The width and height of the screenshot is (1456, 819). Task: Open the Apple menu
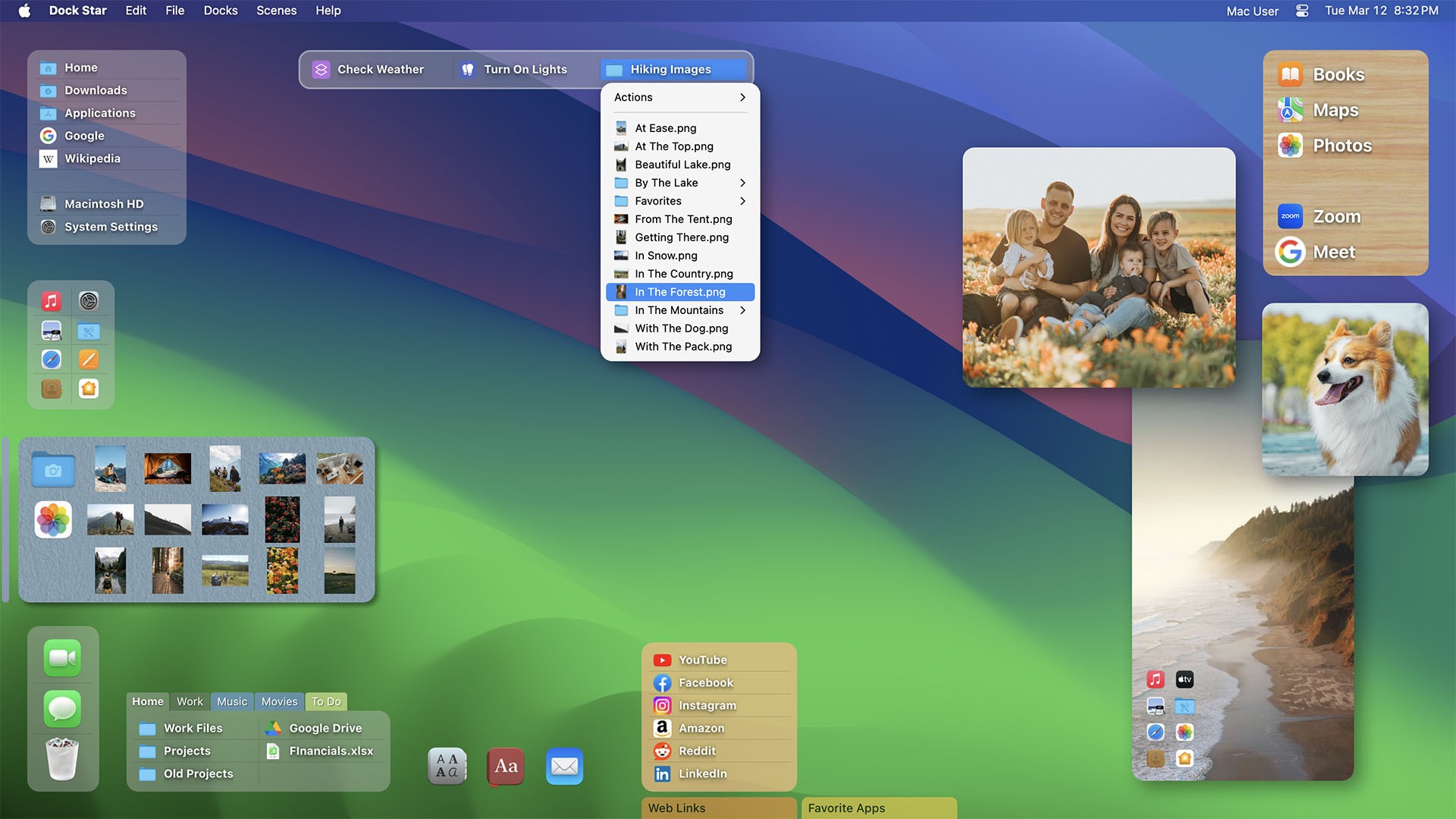coord(24,11)
